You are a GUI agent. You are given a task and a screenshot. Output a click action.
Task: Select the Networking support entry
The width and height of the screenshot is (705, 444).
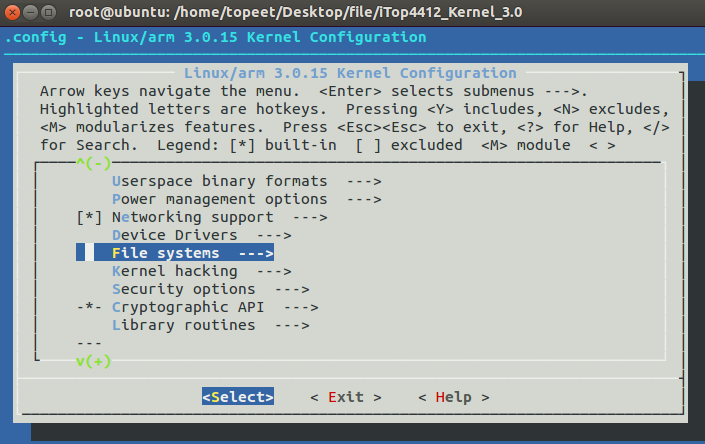219,217
